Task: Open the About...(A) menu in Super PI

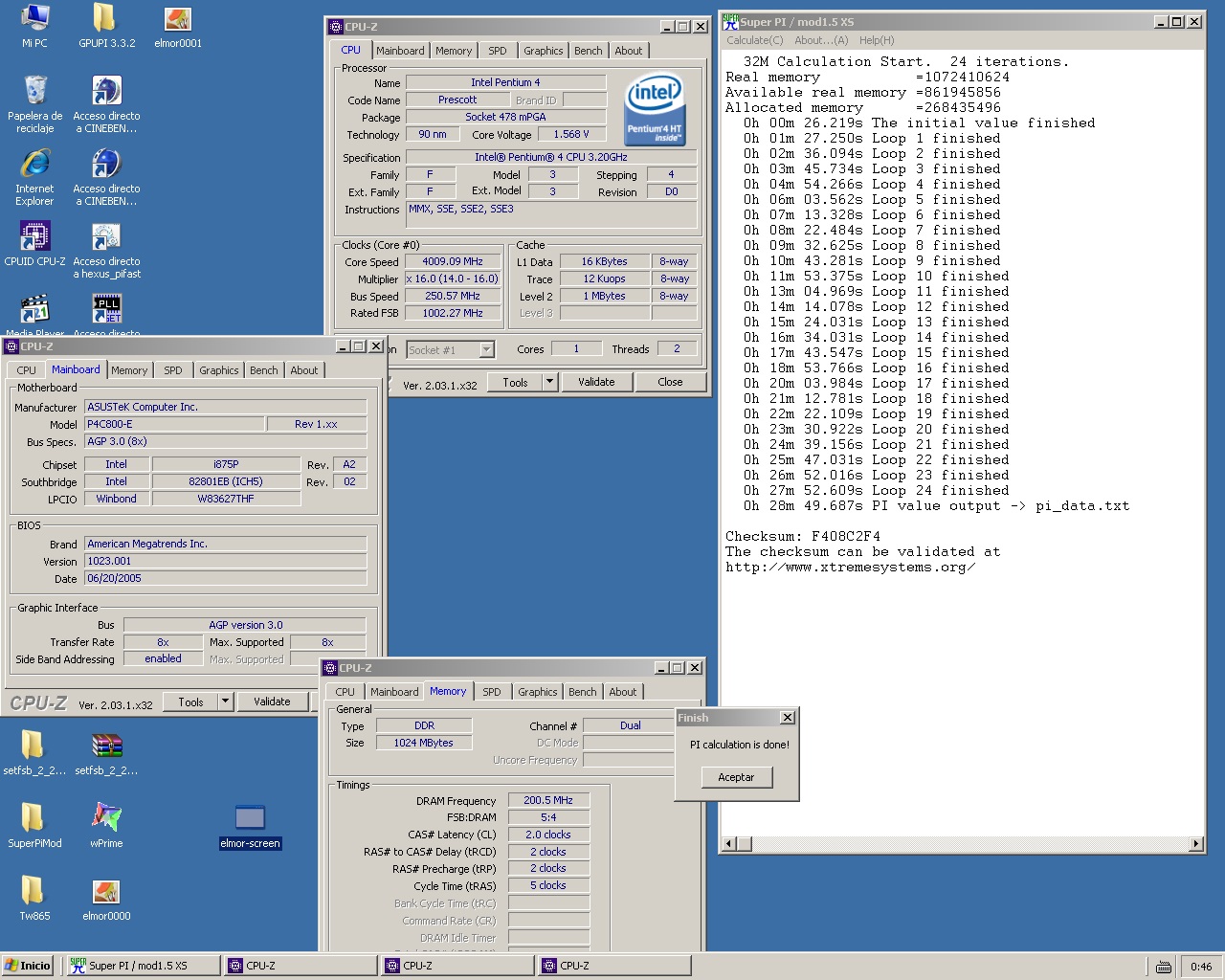Action: (x=821, y=40)
